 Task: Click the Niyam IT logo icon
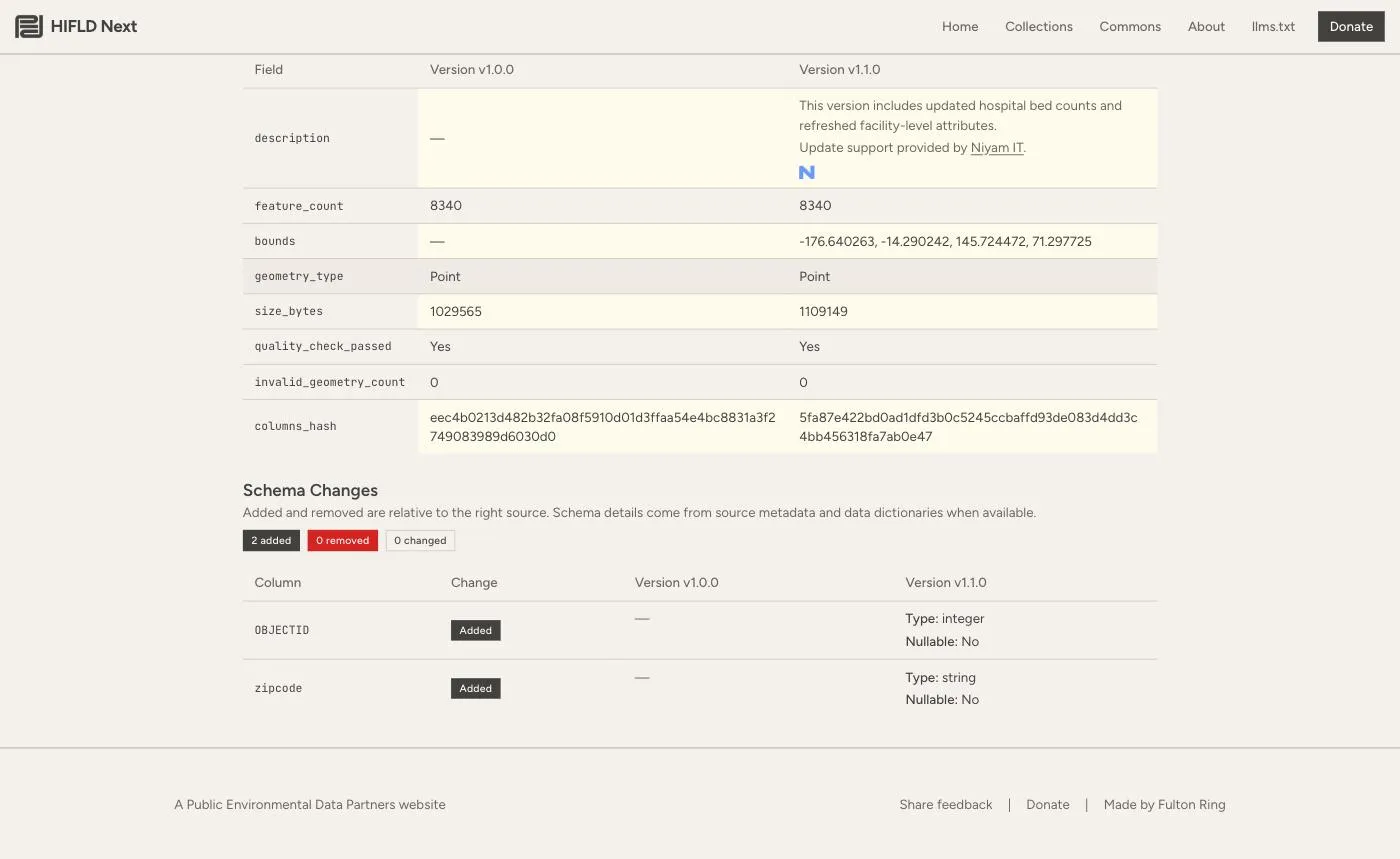(x=807, y=172)
